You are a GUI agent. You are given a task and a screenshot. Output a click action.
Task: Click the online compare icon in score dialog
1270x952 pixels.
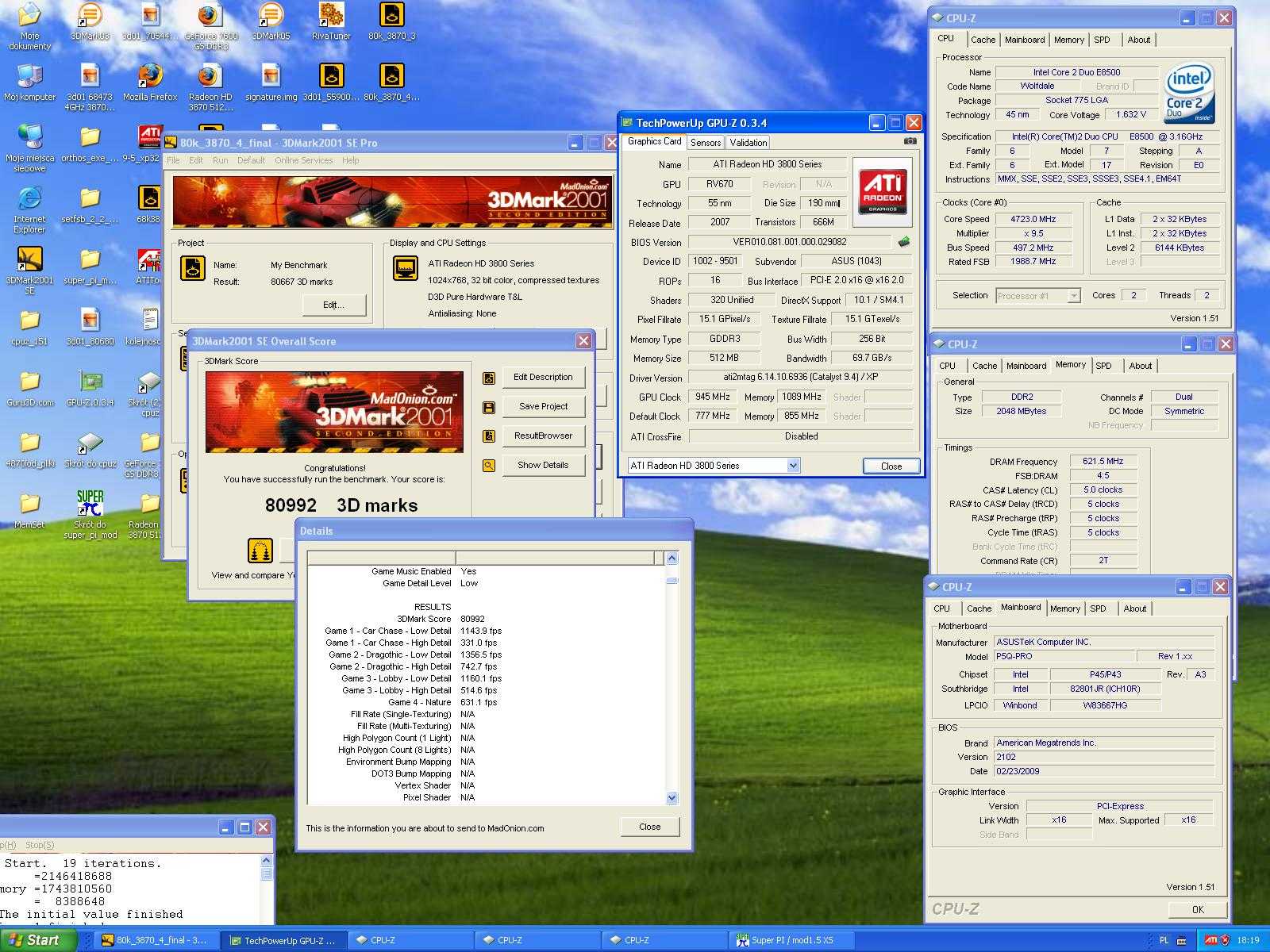[260, 550]
